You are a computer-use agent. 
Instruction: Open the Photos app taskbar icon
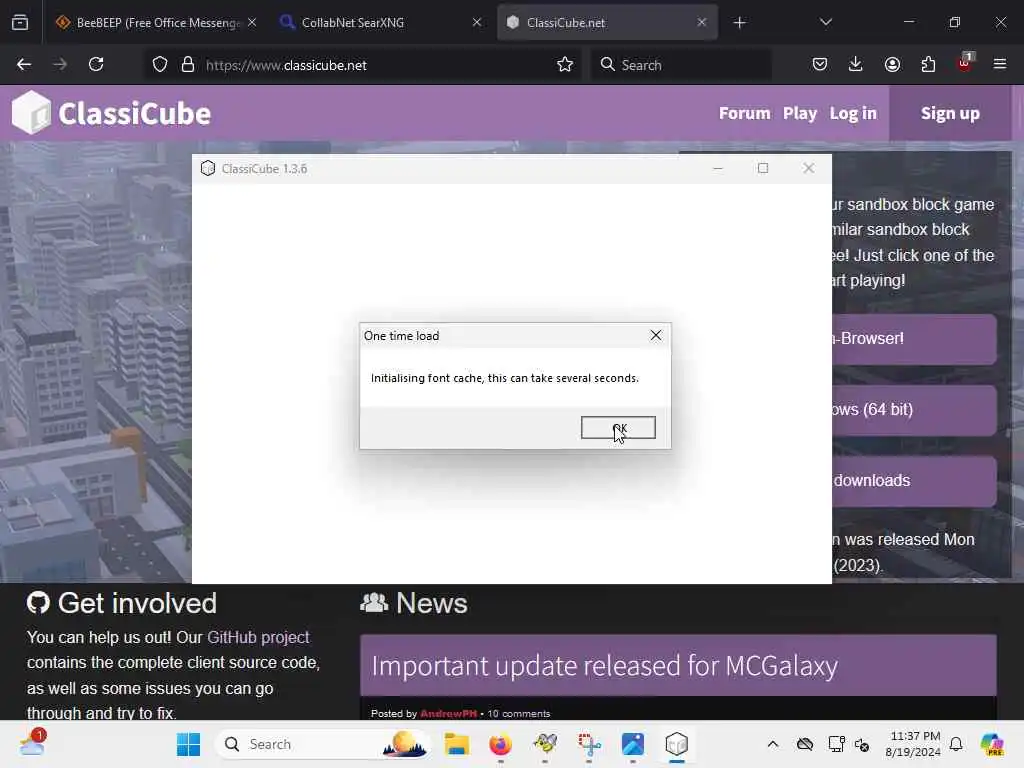pyautogui.click(x=633, y=744)
